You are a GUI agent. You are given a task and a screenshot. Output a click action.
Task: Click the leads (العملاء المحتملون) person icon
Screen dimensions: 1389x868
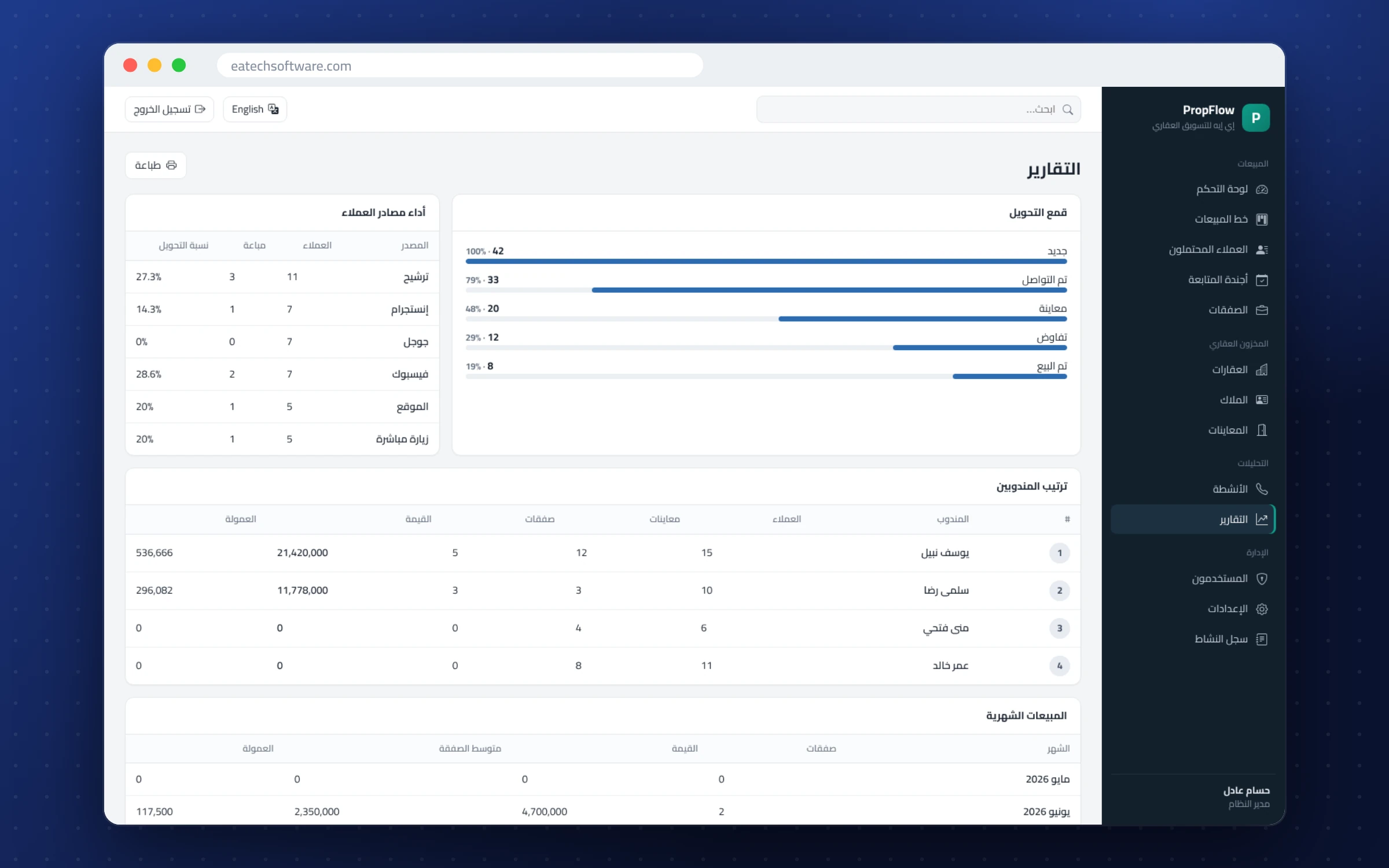(x=1262, y=249)
